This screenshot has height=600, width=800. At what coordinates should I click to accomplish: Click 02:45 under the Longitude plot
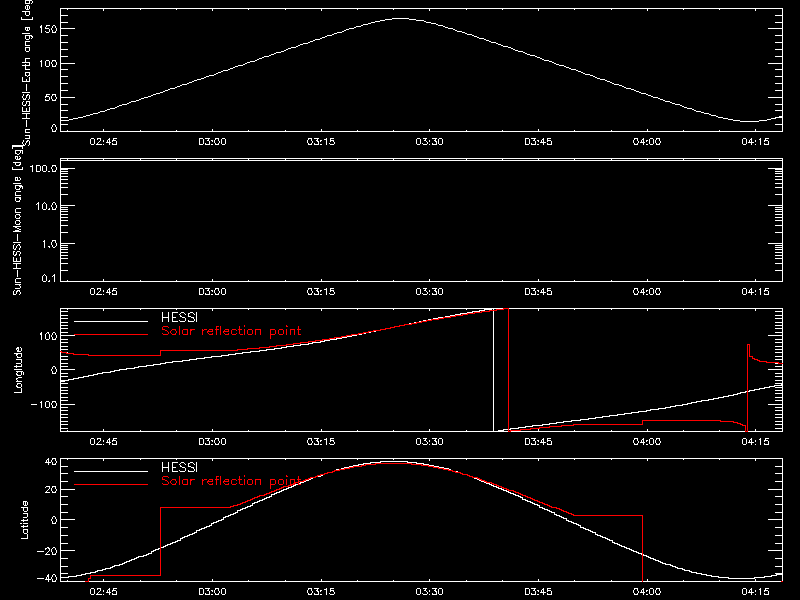104,442
